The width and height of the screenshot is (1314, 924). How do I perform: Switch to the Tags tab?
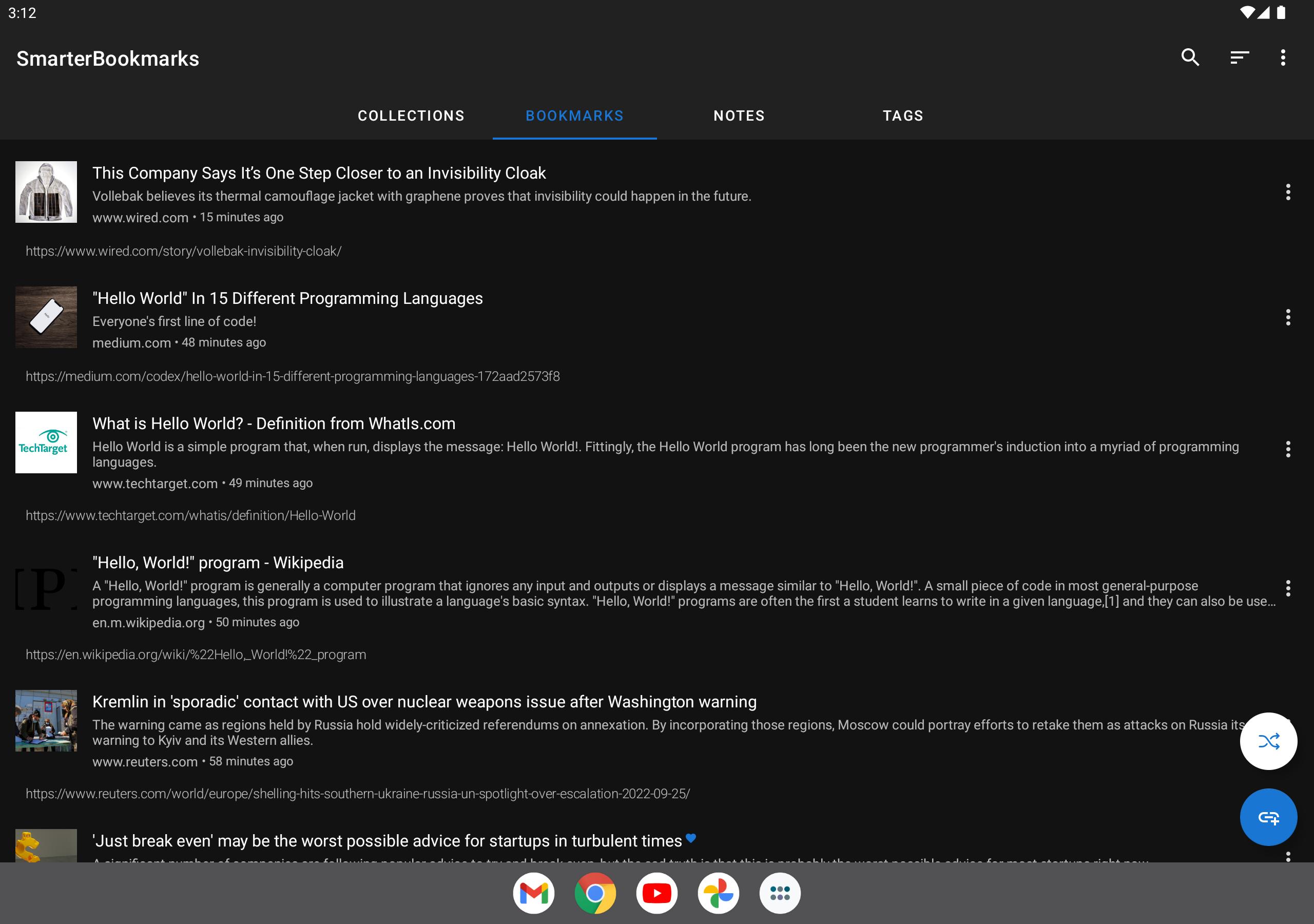point(903,115)
